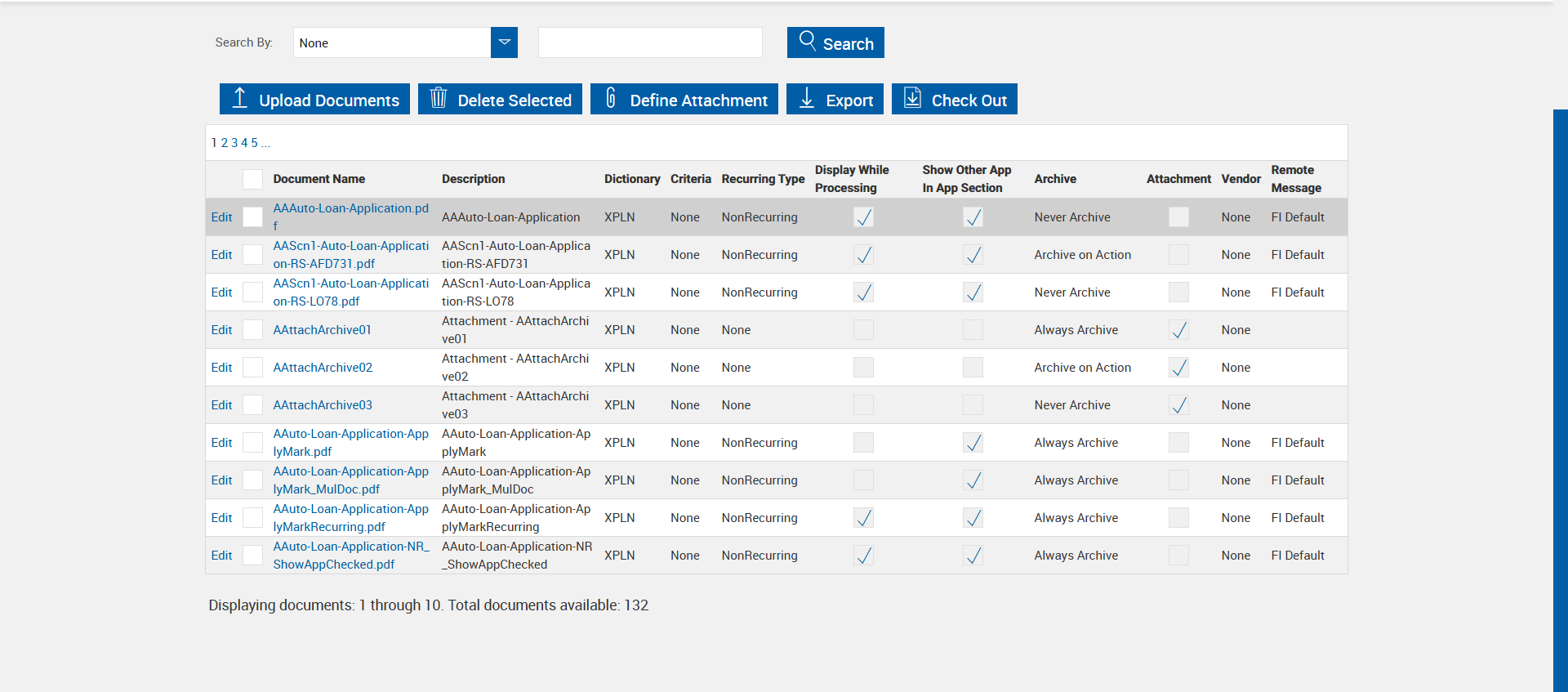Viewport: 1568px width, 692px height.
Task: Click the trash can icon on Delete Selected
Action: point(439,99)
